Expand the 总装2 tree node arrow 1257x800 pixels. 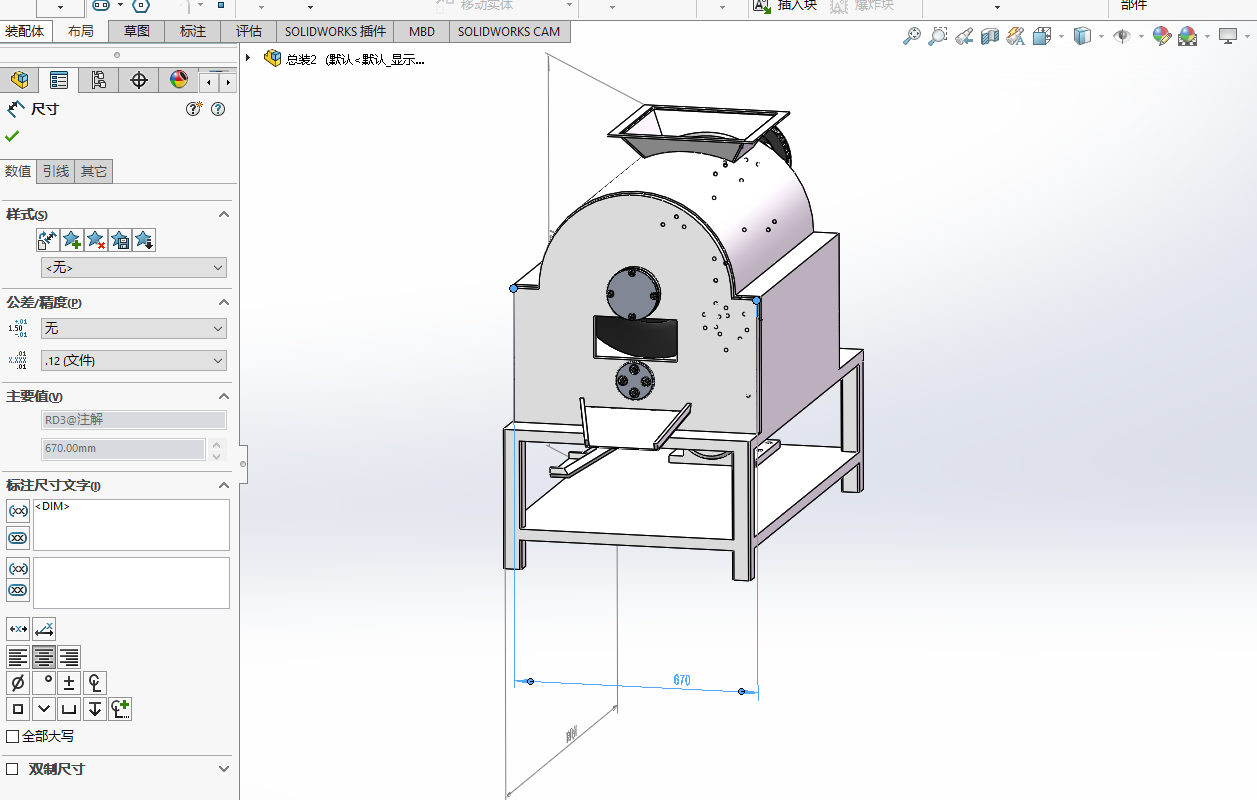click(x=248, y=58)
